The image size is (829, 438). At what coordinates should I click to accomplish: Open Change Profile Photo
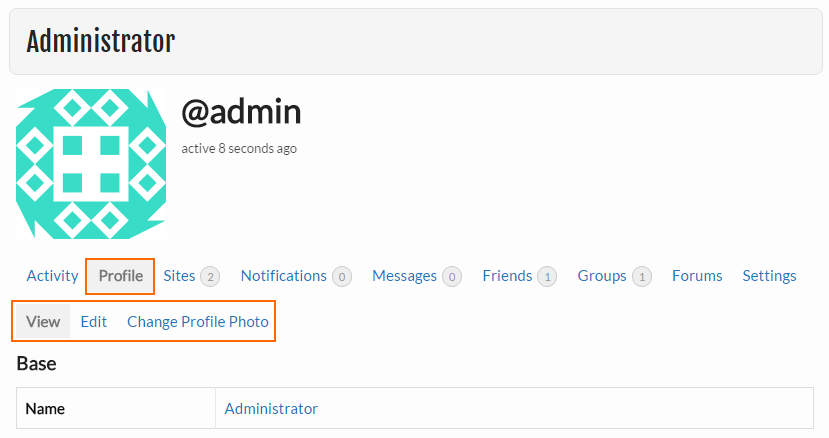coord(198,322)
